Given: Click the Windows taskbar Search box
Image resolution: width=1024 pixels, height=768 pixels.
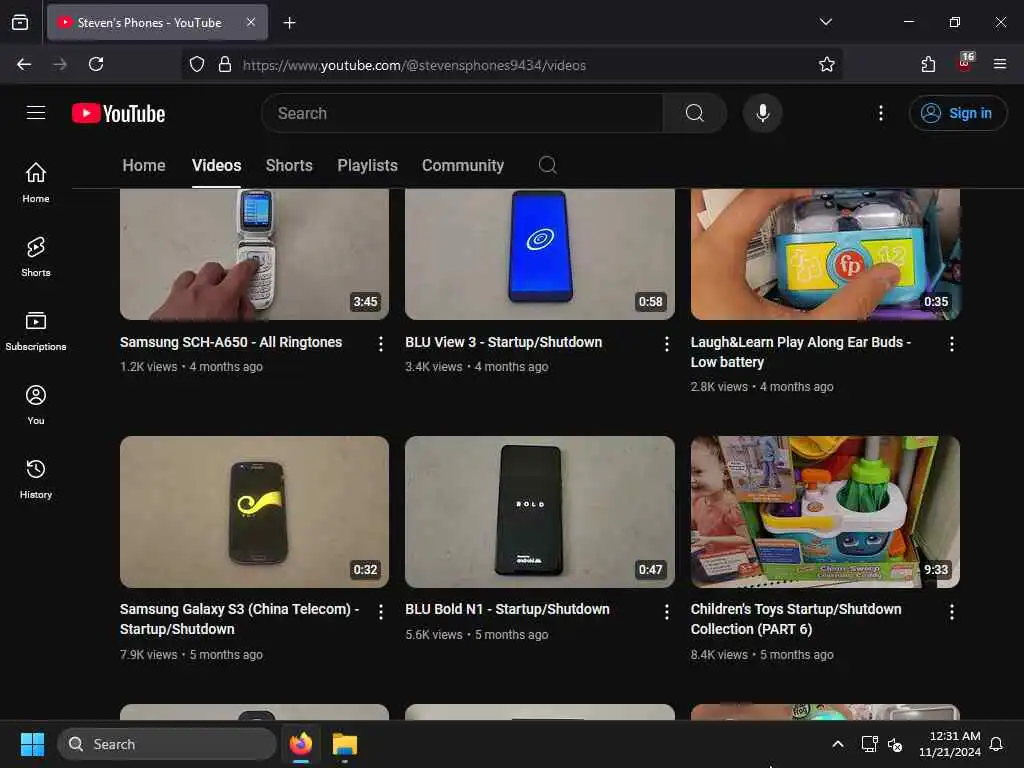Looking at the screenshot, I should [x=167, y=744].
